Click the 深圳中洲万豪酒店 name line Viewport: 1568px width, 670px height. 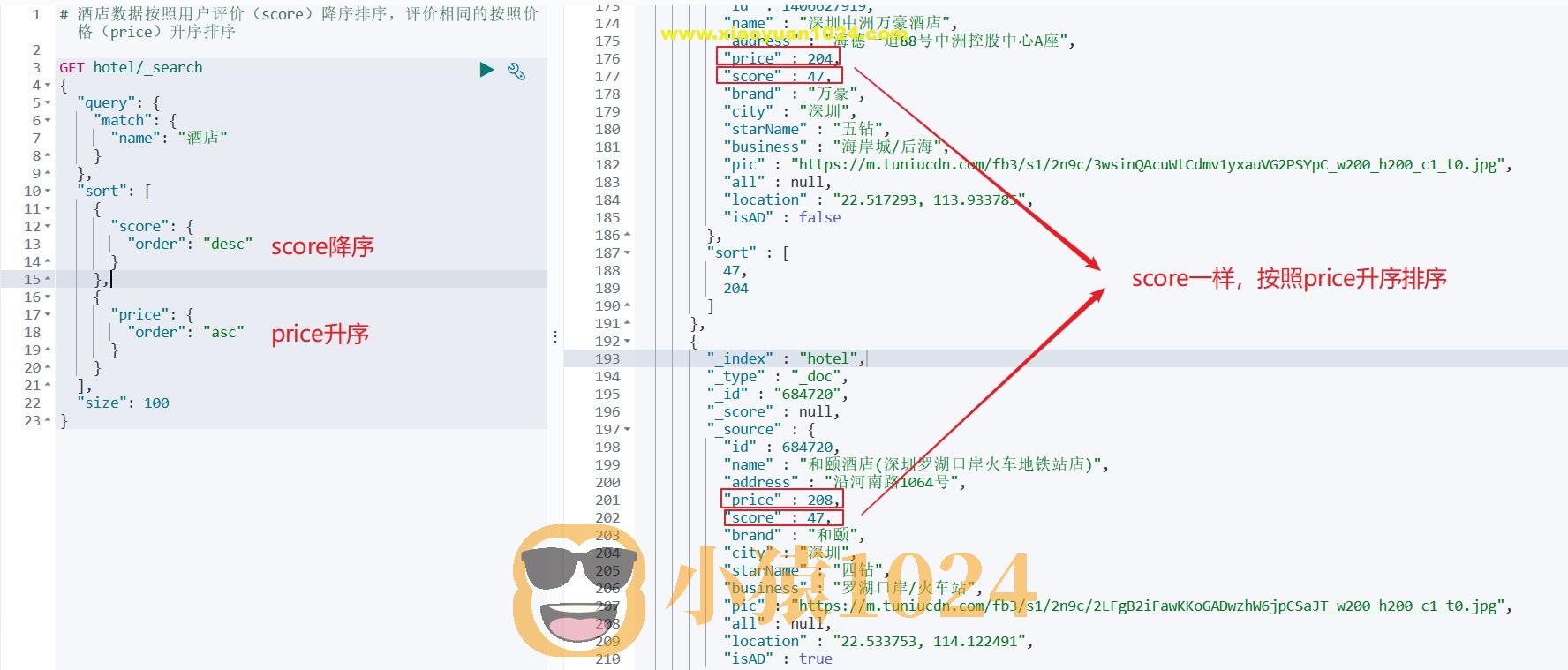840,23
